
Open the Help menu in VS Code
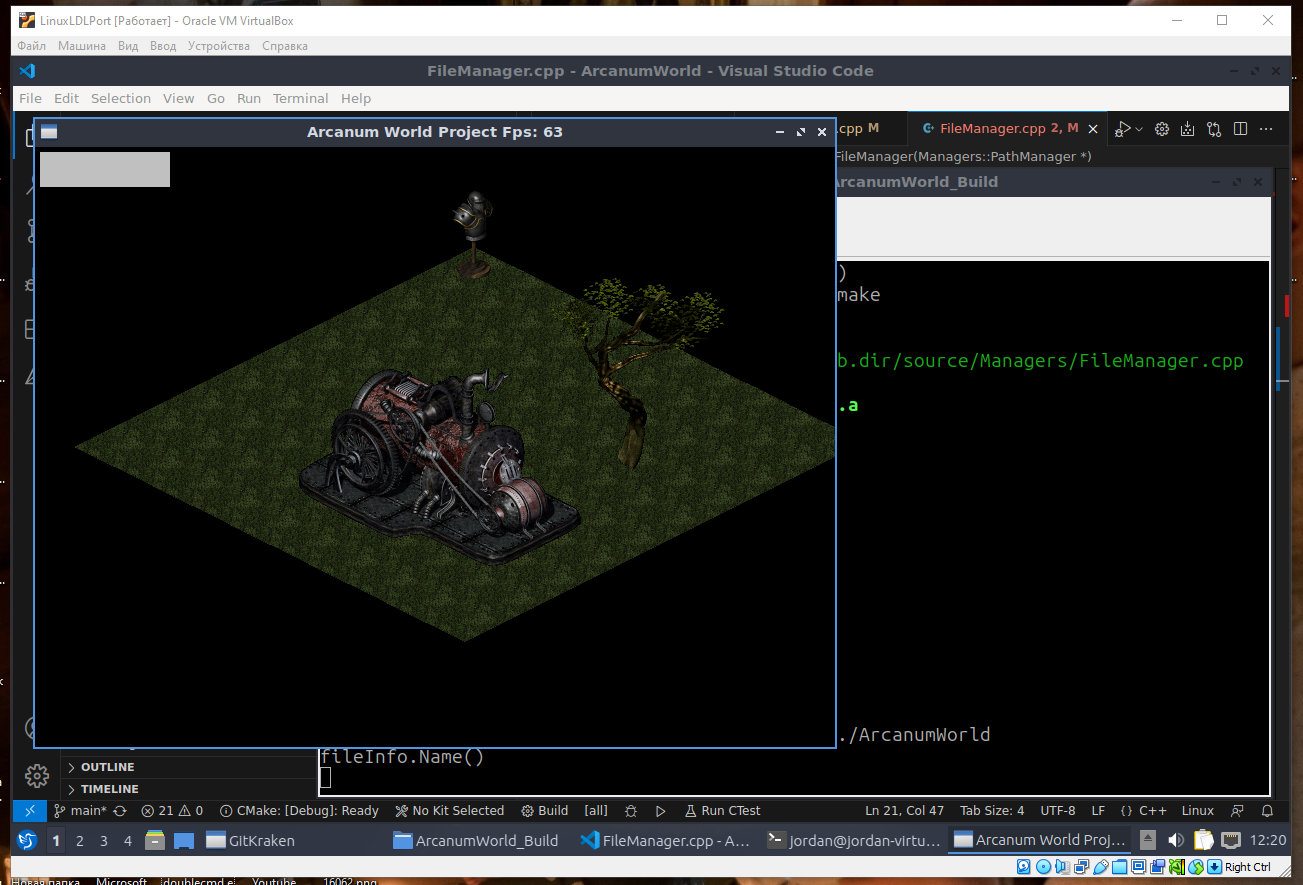tap(356, 98)
